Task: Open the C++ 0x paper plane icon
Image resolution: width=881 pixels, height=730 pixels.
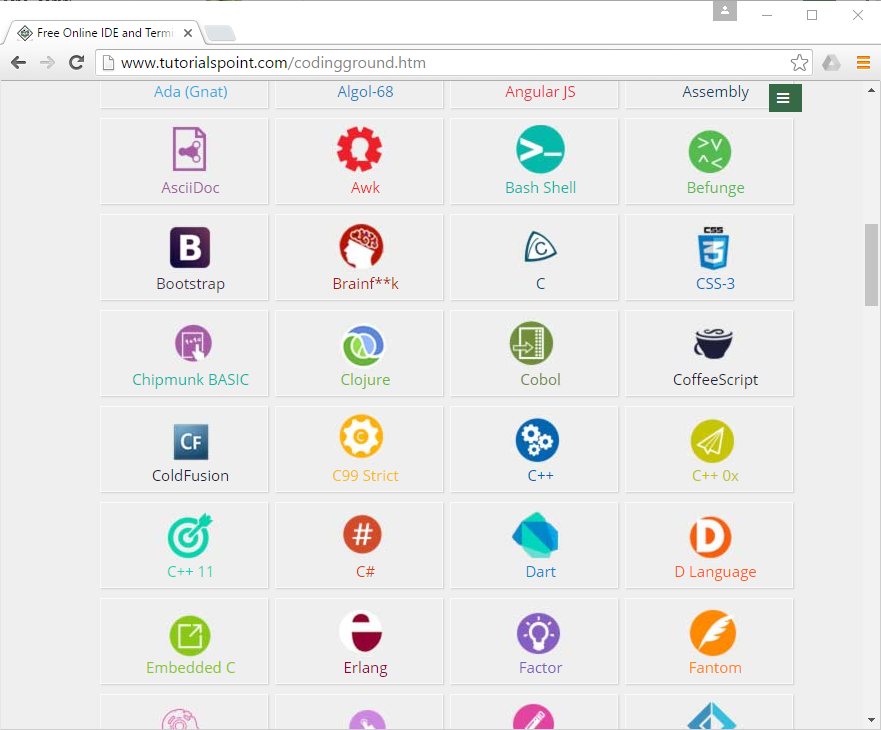Action: tap(712, 441)
